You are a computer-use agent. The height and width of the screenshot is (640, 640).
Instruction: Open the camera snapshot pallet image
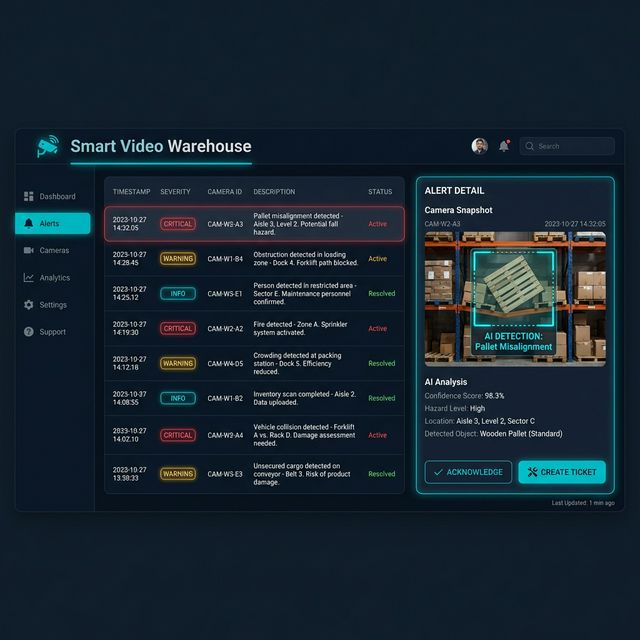pos(515,299)
